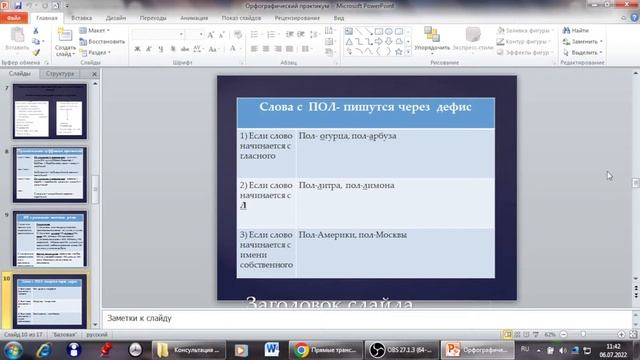Screen dimensions: 640x360
Task: Open the Анимация animation tab
Action: point(194,18)
